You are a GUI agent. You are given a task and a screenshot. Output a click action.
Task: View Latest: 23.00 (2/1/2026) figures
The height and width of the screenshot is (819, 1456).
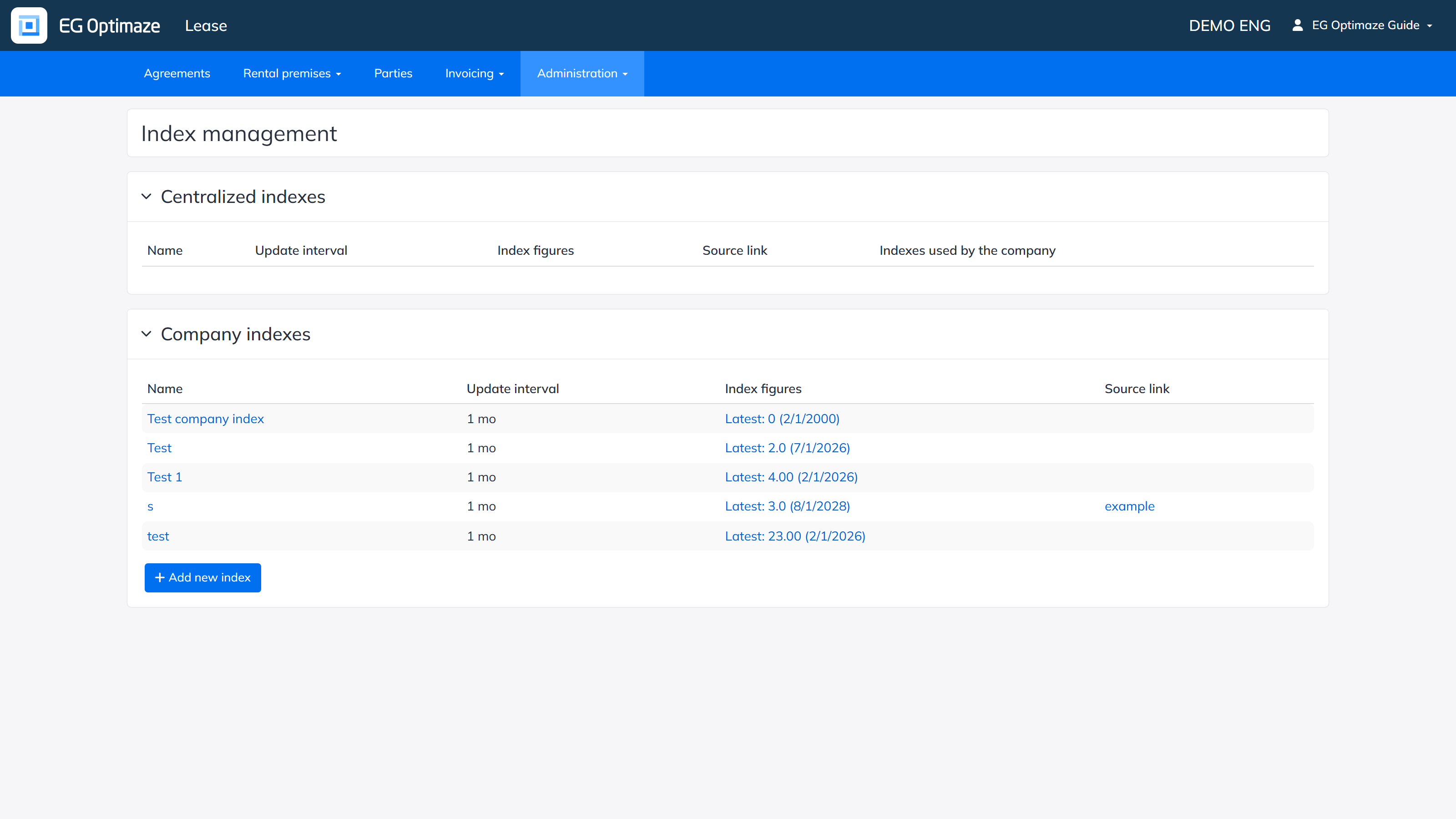click(795, 536)
